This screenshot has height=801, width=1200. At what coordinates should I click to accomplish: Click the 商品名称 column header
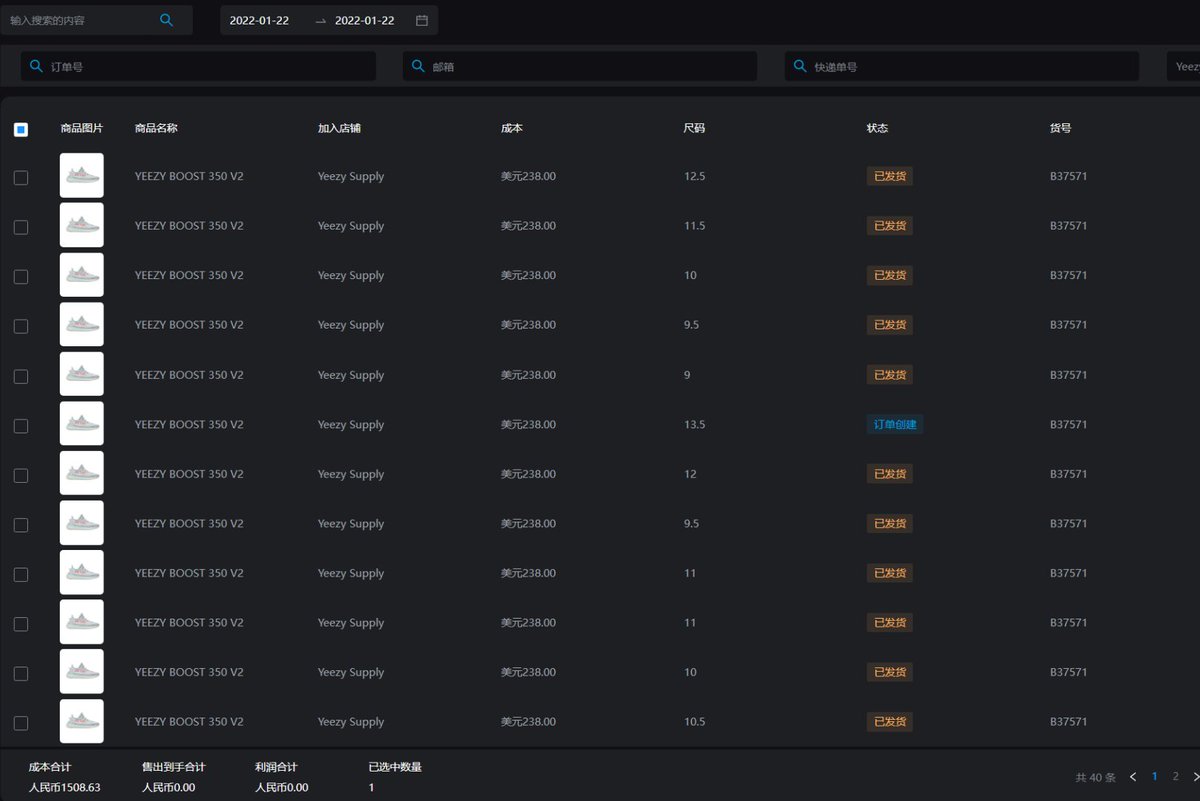[156, 128]
